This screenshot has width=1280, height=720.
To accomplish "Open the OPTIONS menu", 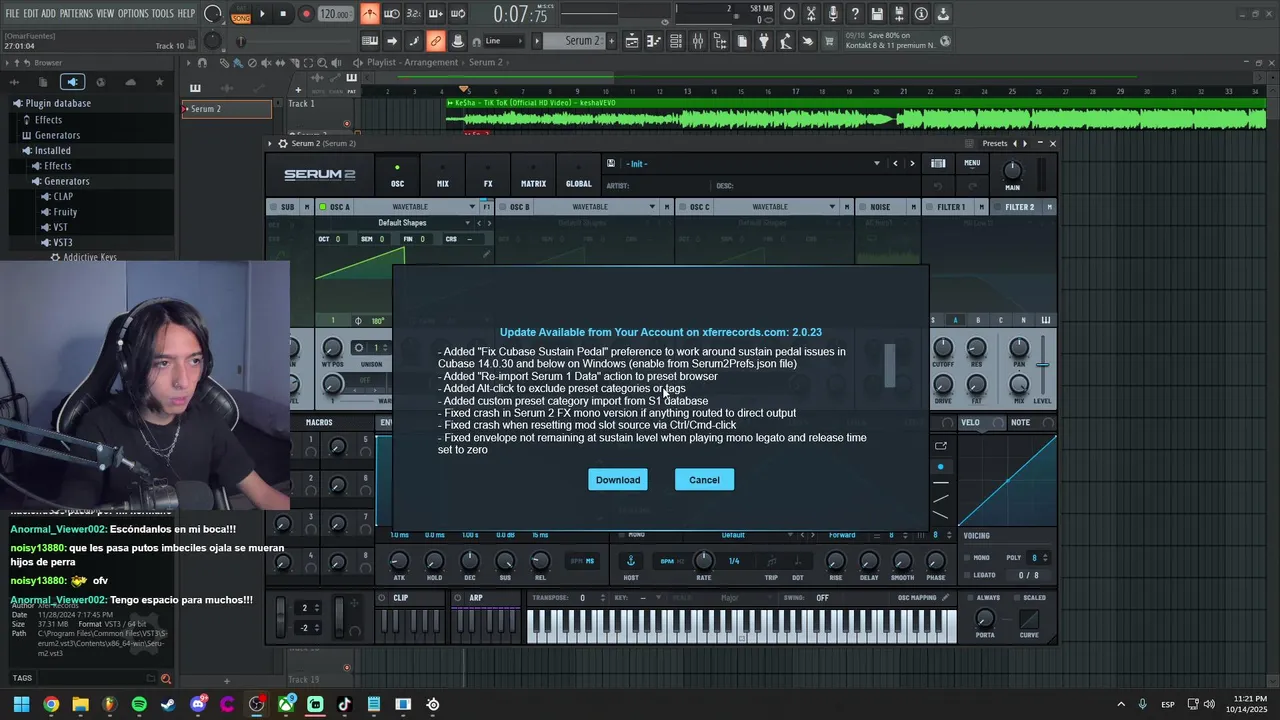I will click(x=133, y=13).
